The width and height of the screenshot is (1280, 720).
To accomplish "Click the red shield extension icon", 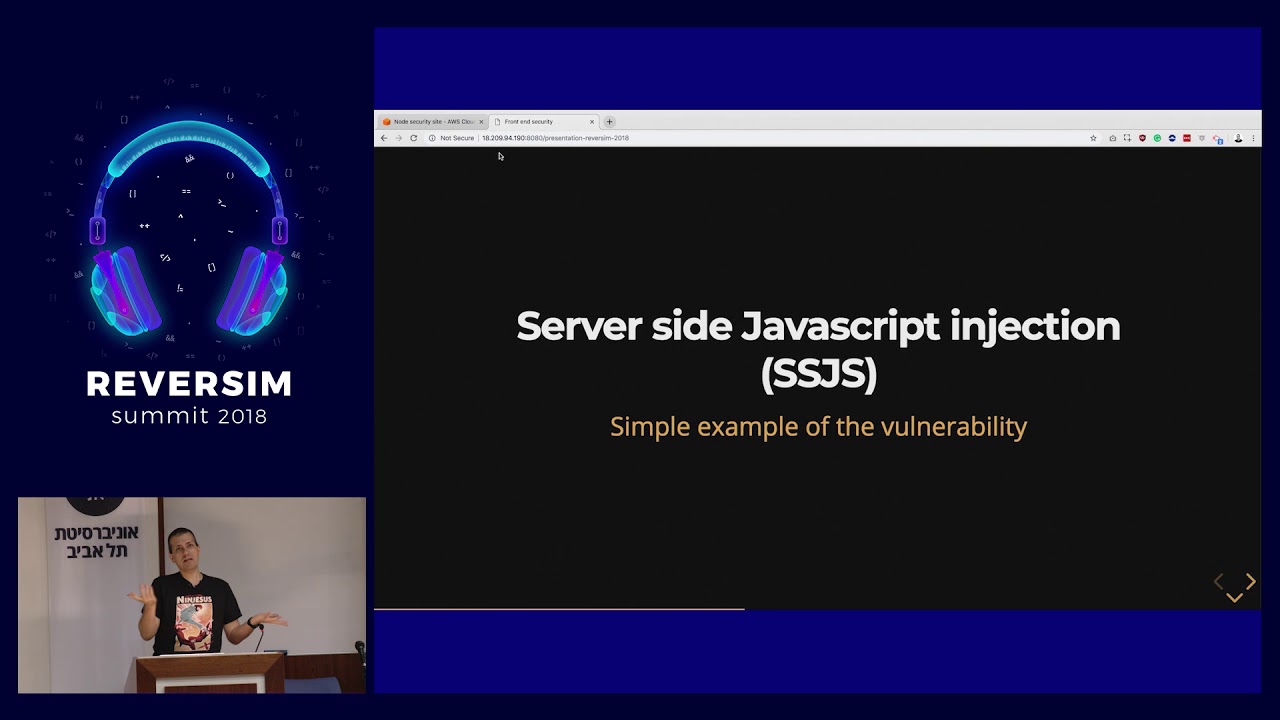I will point(1142,138).
